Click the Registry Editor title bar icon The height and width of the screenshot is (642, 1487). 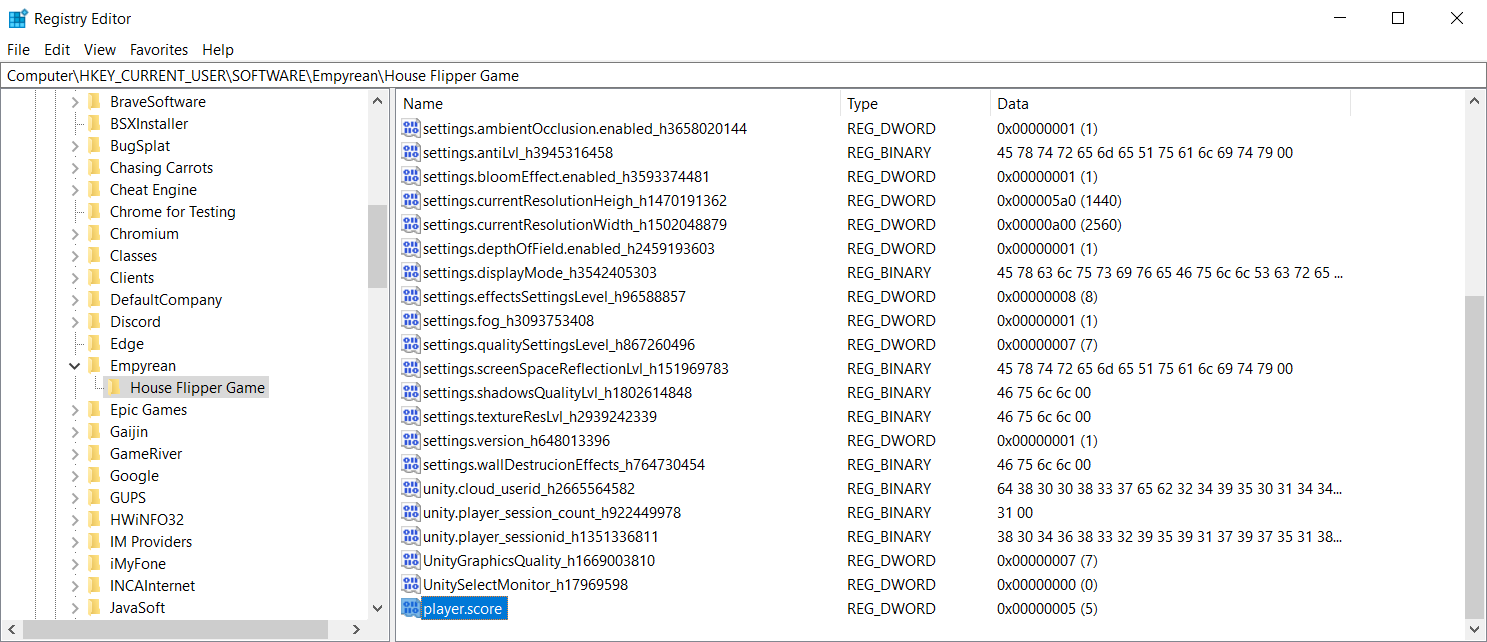(18, 18)
